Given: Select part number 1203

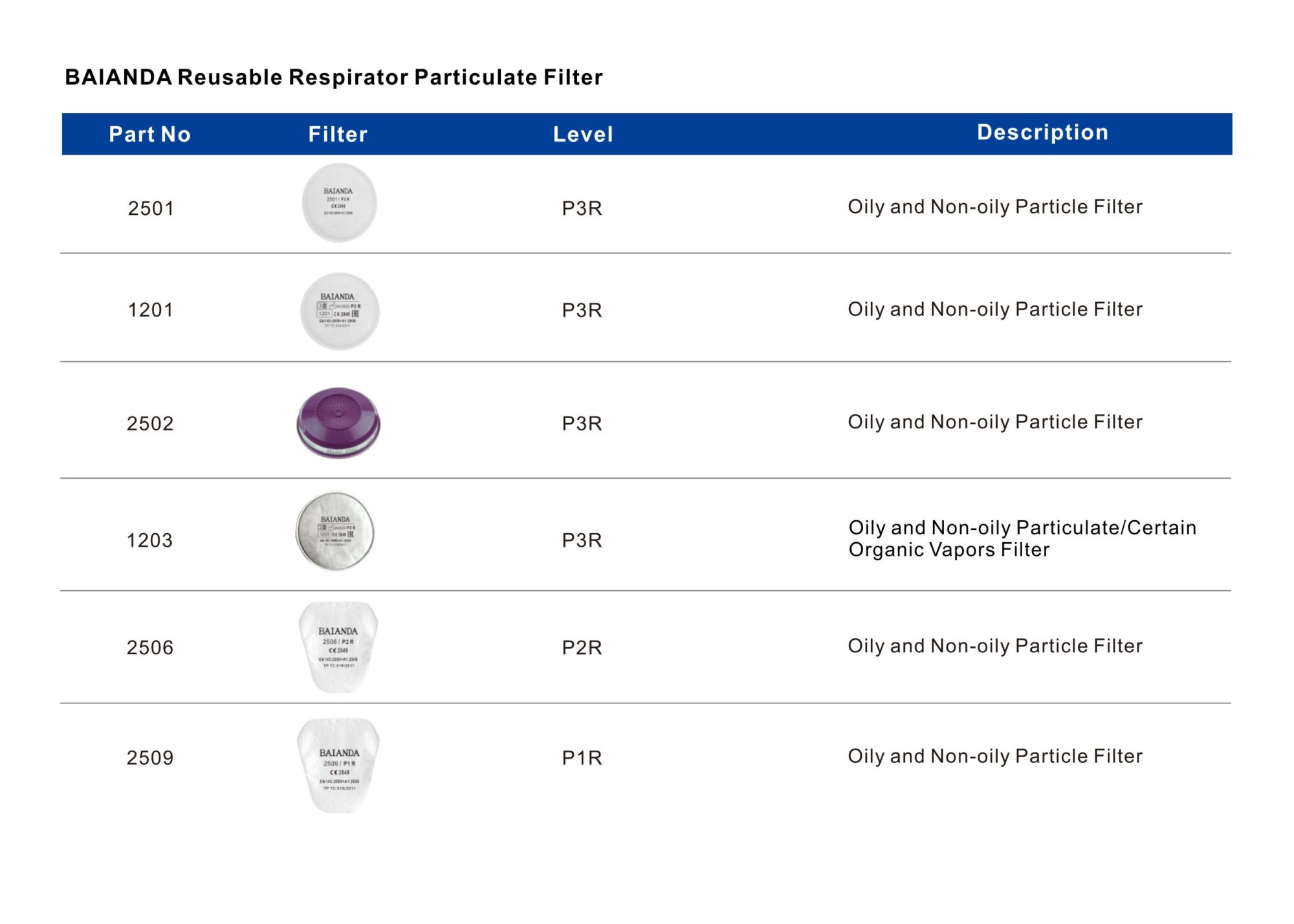Looking at the screenshot, I should [150, 540].
